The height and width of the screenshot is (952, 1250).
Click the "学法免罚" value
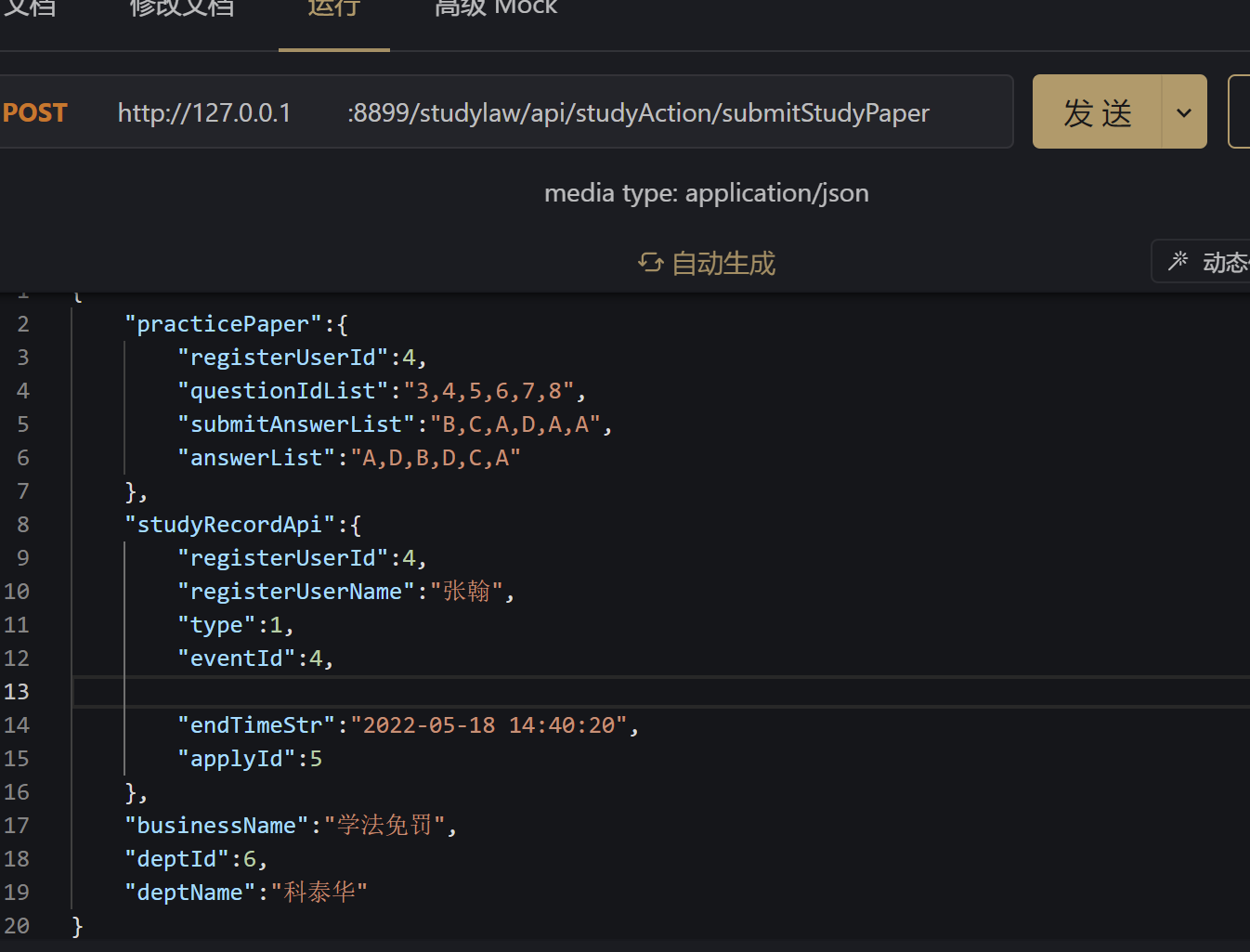pos(384,826)
